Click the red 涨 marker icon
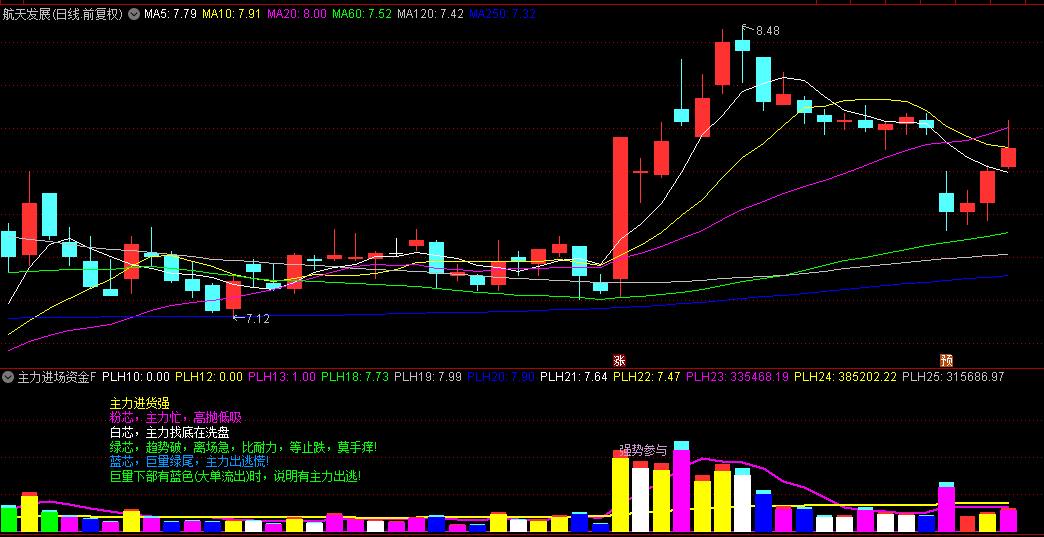Screen dimensions: 1044x537 pos(620,360)
